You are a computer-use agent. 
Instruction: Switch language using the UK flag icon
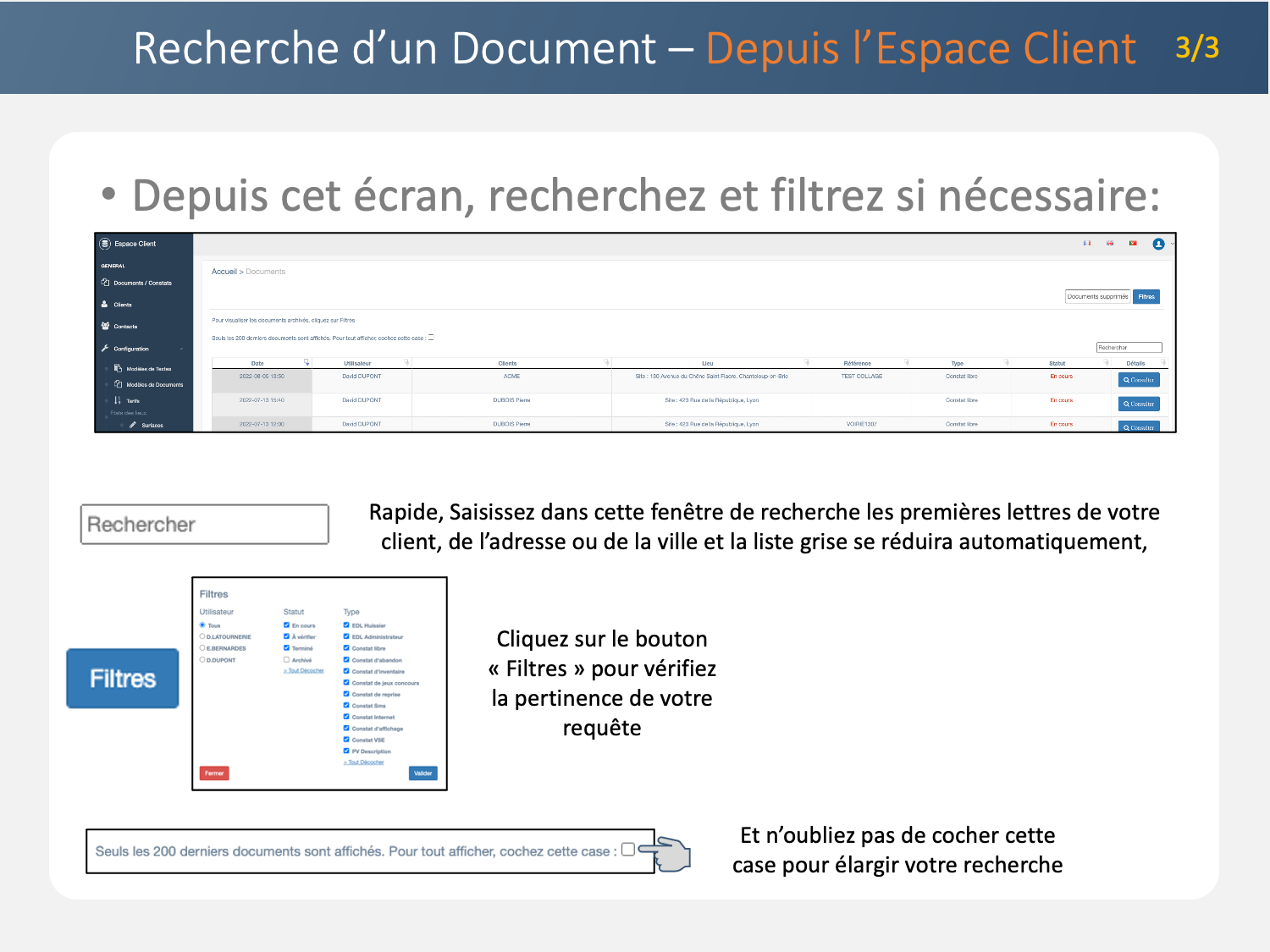[x=1110, y=244]
